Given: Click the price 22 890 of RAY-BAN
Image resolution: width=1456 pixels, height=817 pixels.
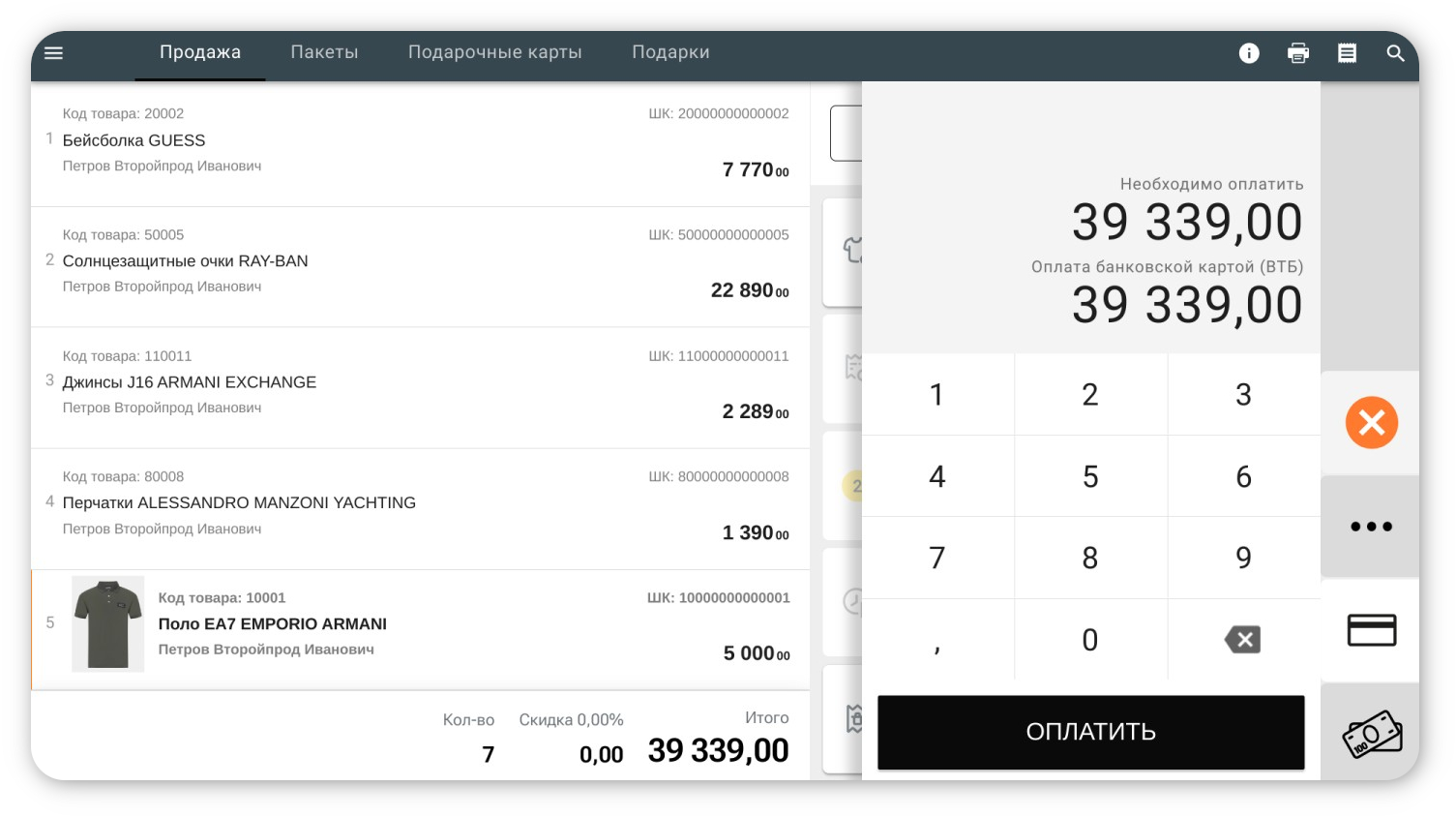Looking at the screenshot, I should 750,290.
